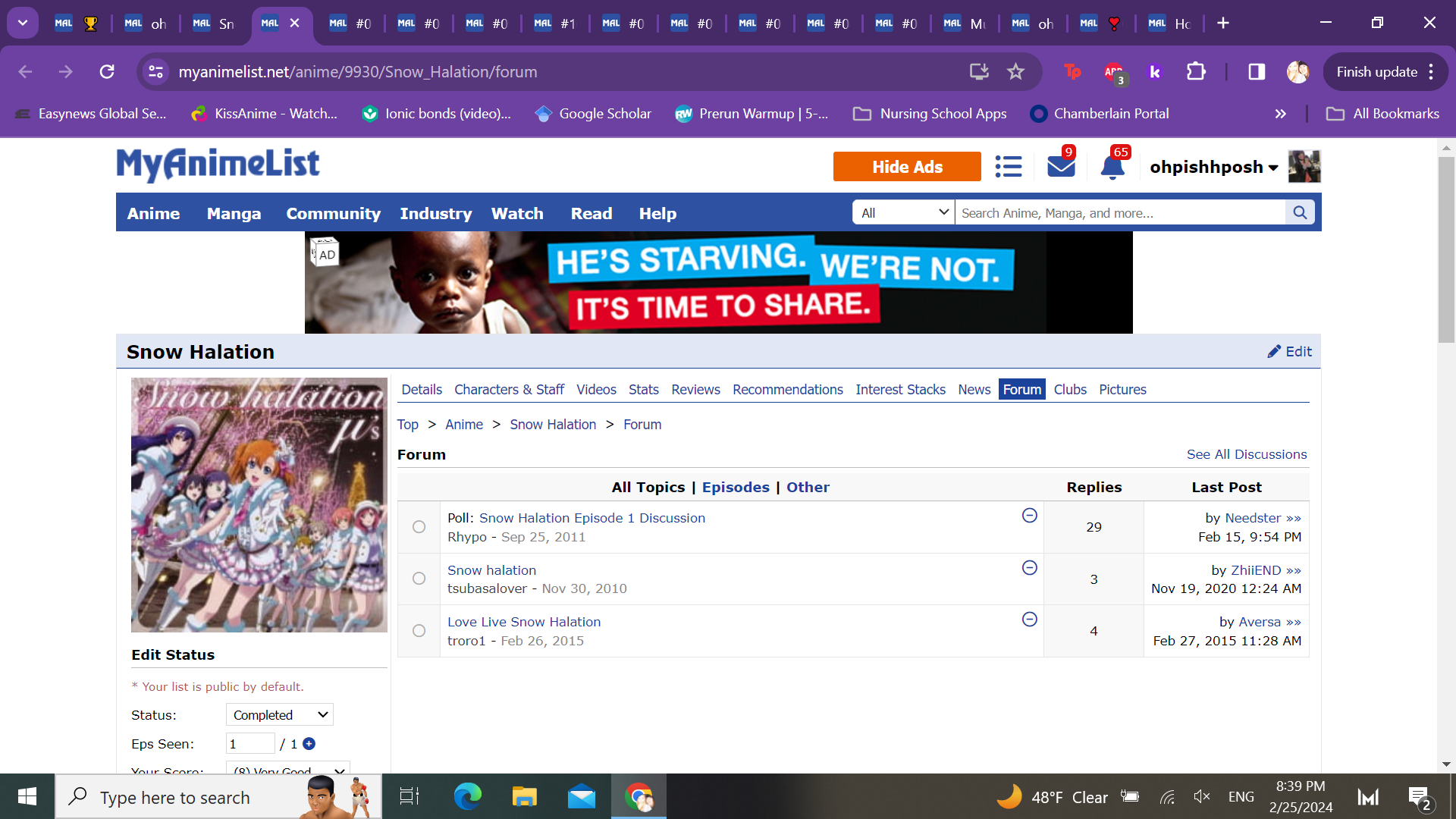The height and width of the screenshot is (819, 1456).
Task: Switch to the Reviews tab
Action: (695, 390)
